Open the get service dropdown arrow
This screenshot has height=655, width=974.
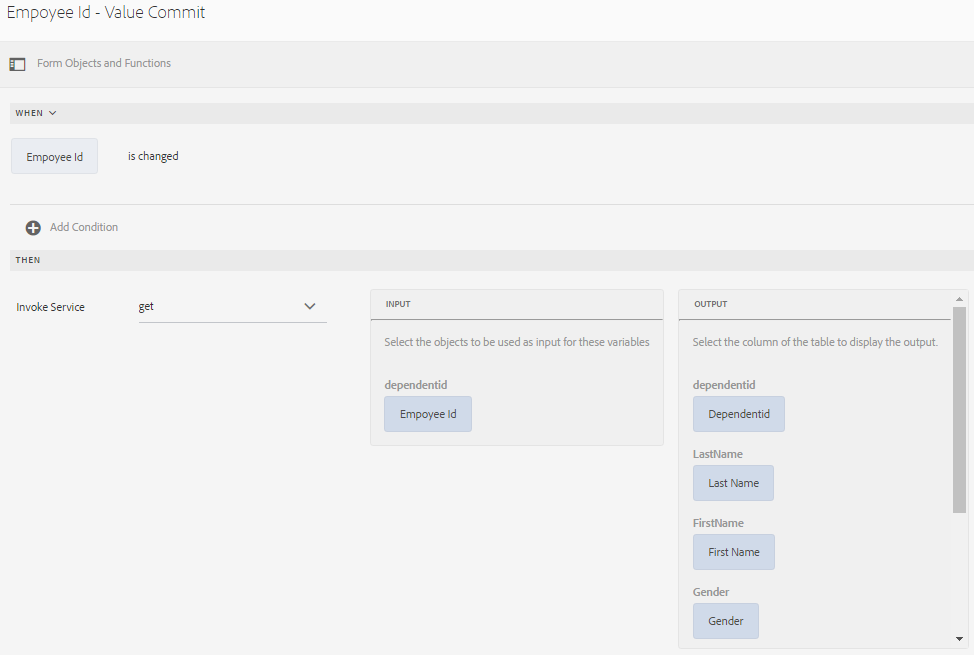[x=309, y=306]
